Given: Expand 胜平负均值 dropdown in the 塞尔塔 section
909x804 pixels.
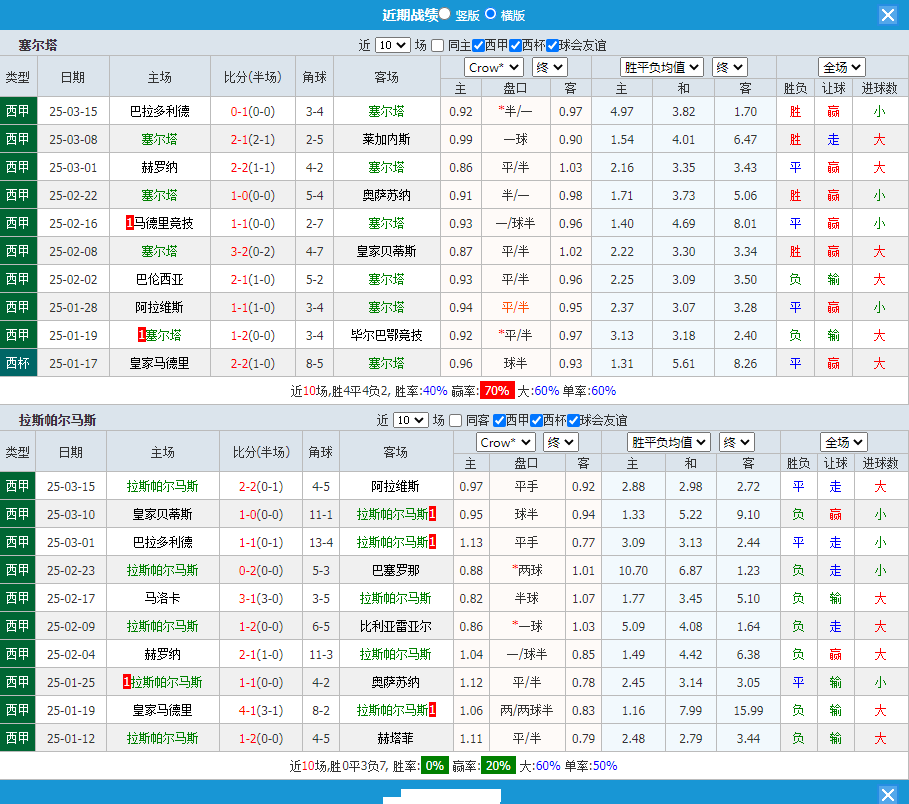Looking at the screenshot, I should (661, 67).
